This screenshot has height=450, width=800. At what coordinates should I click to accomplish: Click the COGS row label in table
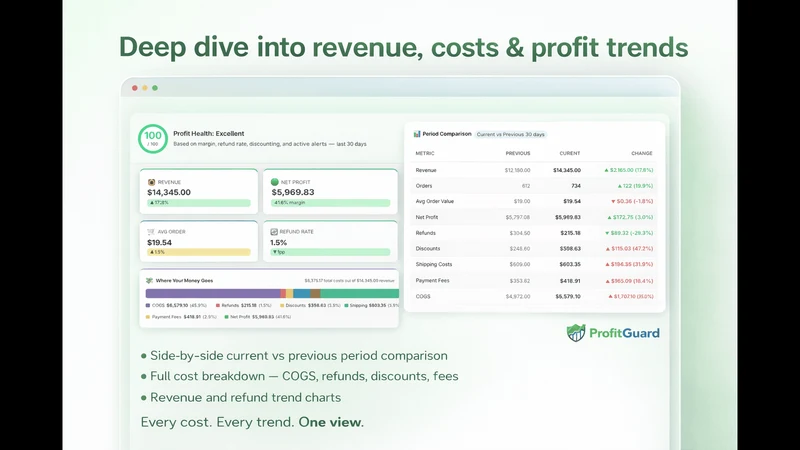pos(423,296)
